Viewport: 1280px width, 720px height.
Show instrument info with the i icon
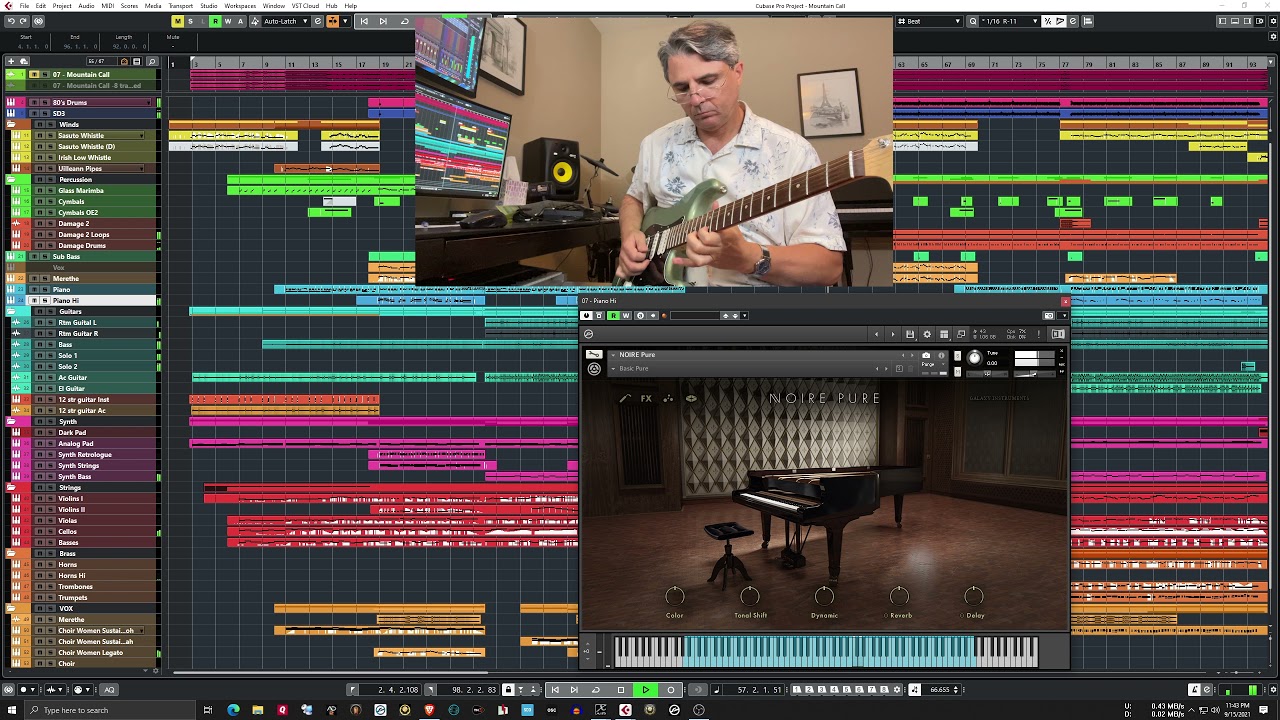[941, 355]
